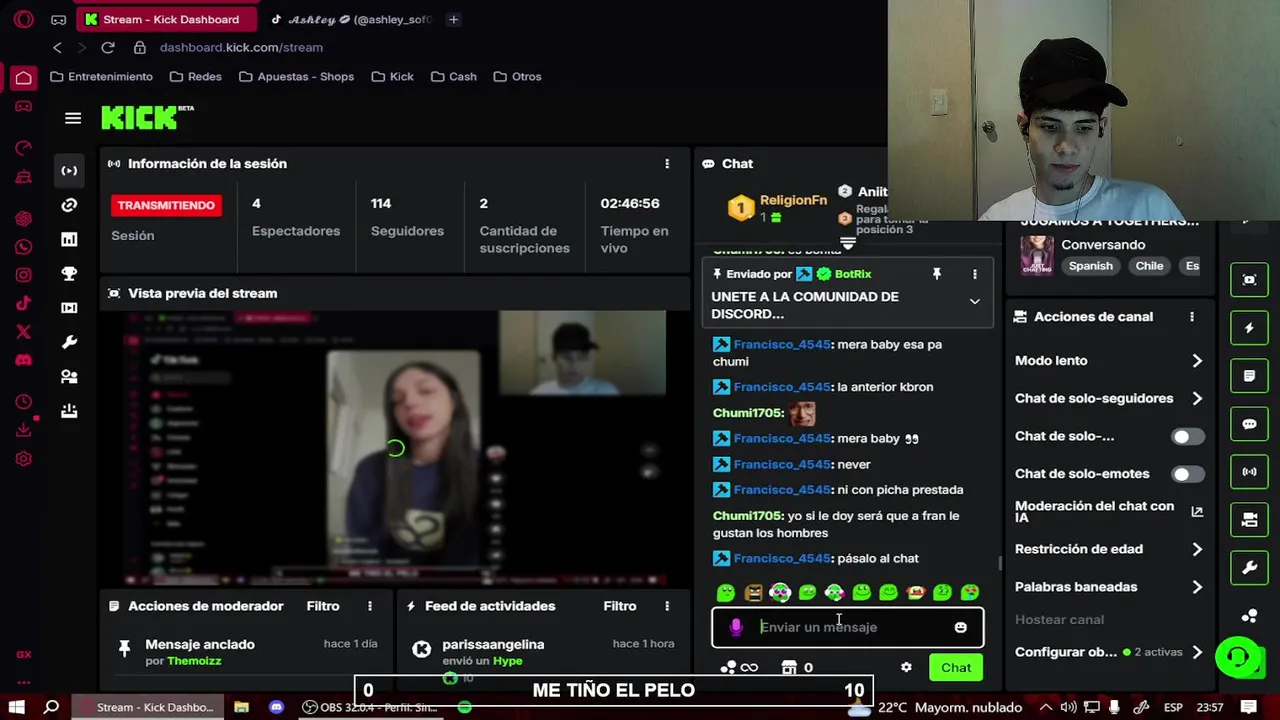Click the Enviar un mensaje input field
Screen dimensions: 1280x720
(x=848, y=627)
